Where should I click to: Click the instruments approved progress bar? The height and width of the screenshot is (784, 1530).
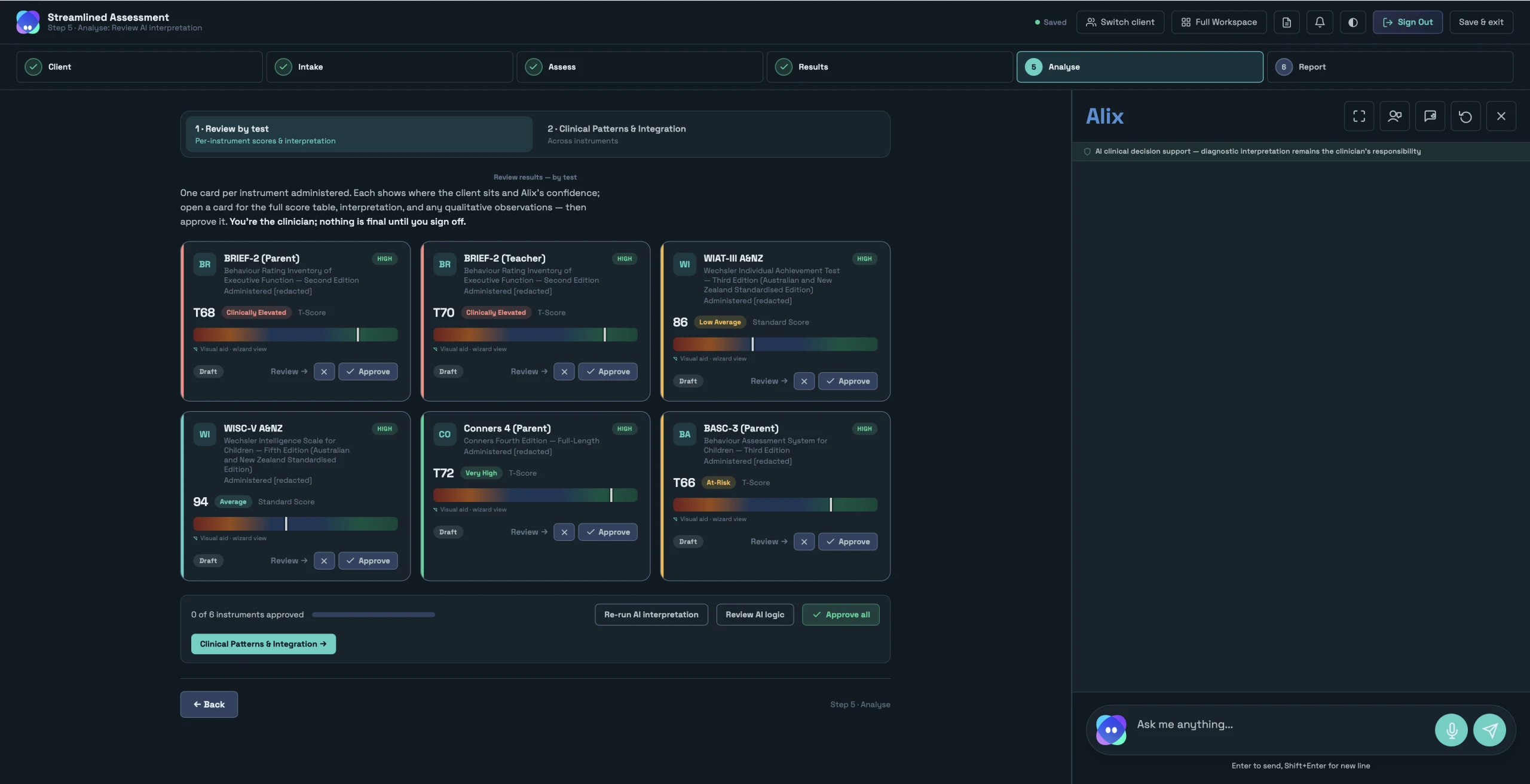pyautogui.click(x=374, y=615)
